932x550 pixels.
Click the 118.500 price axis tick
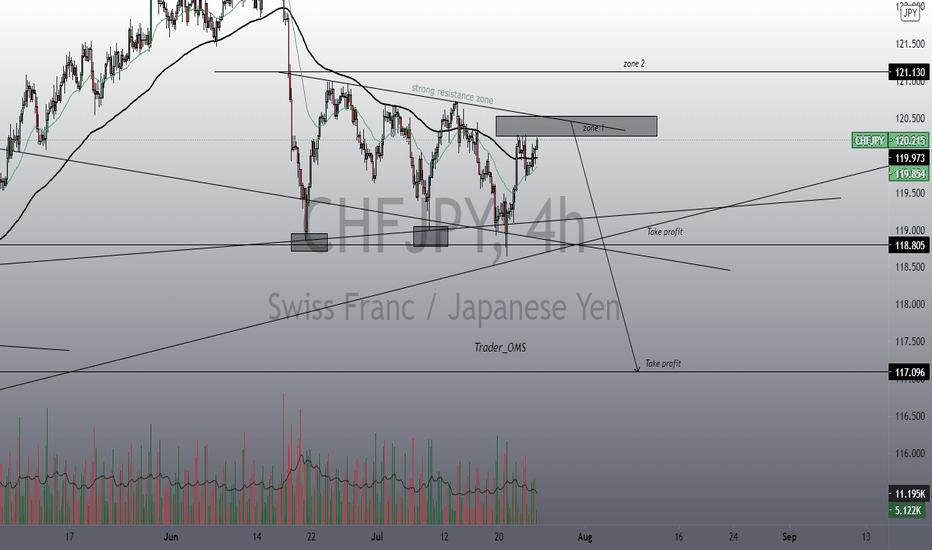point(909,267)
